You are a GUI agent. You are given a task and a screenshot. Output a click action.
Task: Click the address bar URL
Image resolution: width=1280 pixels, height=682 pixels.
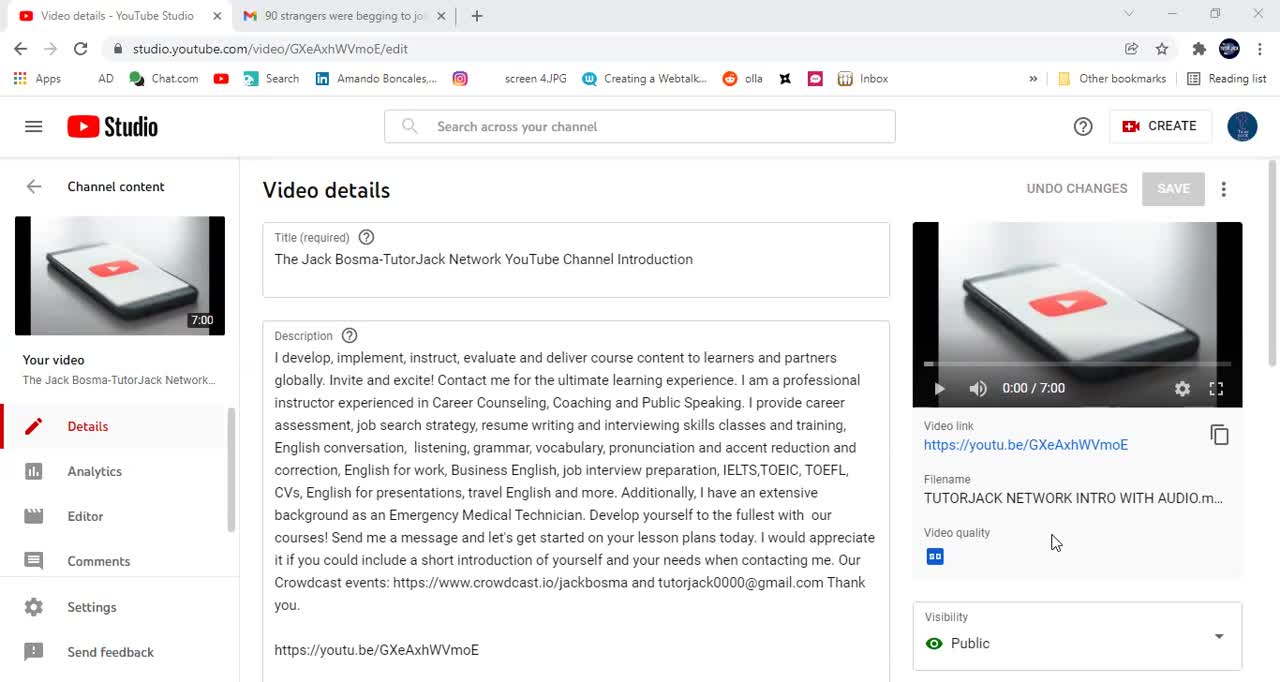pyautogui.click(x=270, y=49)
